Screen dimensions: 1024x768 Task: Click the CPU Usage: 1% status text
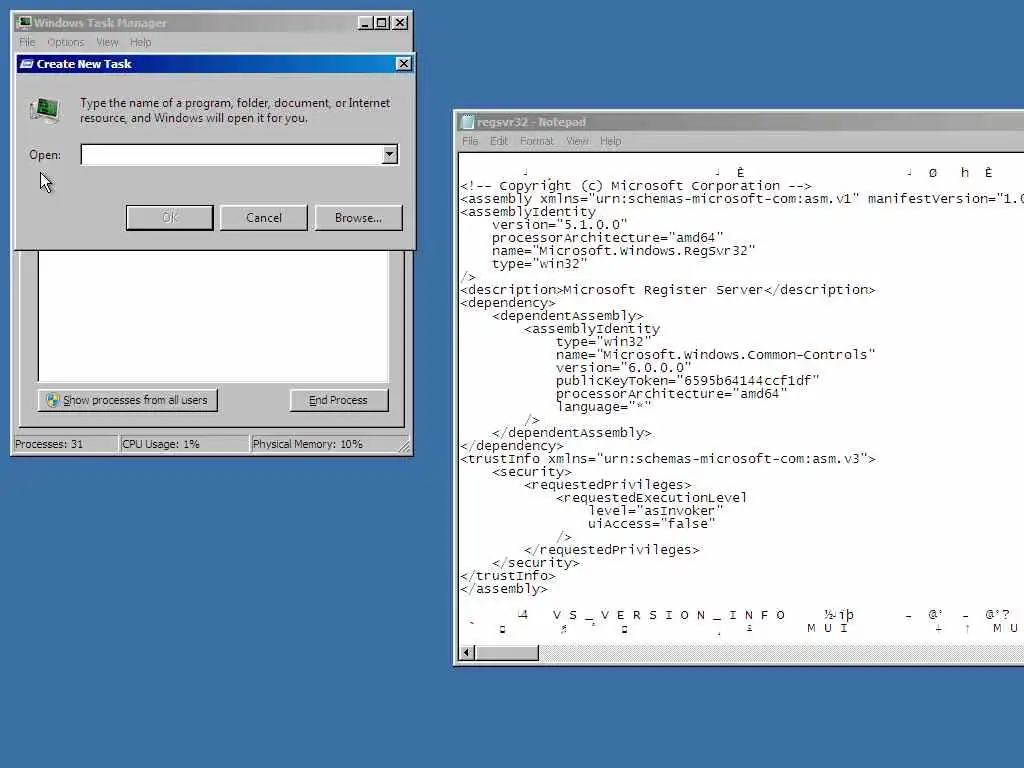point(161,444)
